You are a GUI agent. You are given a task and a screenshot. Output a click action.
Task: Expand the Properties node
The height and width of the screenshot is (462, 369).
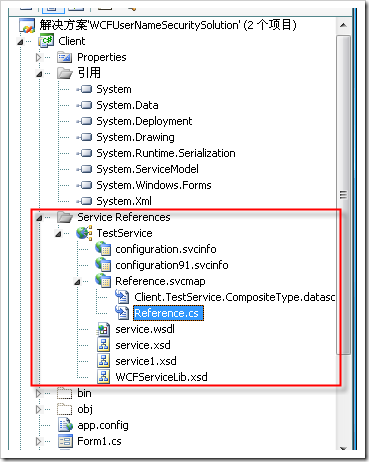click(39, 57)
